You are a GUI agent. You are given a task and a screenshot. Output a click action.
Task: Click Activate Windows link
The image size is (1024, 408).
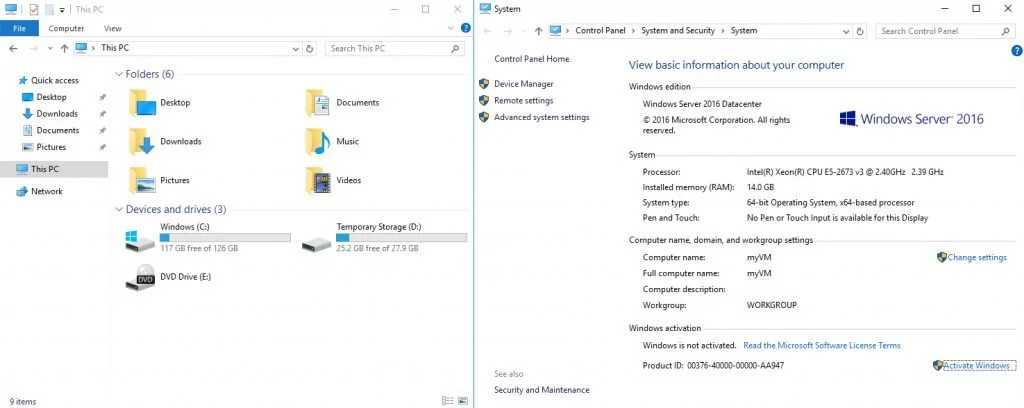click(x=976, y=366)
